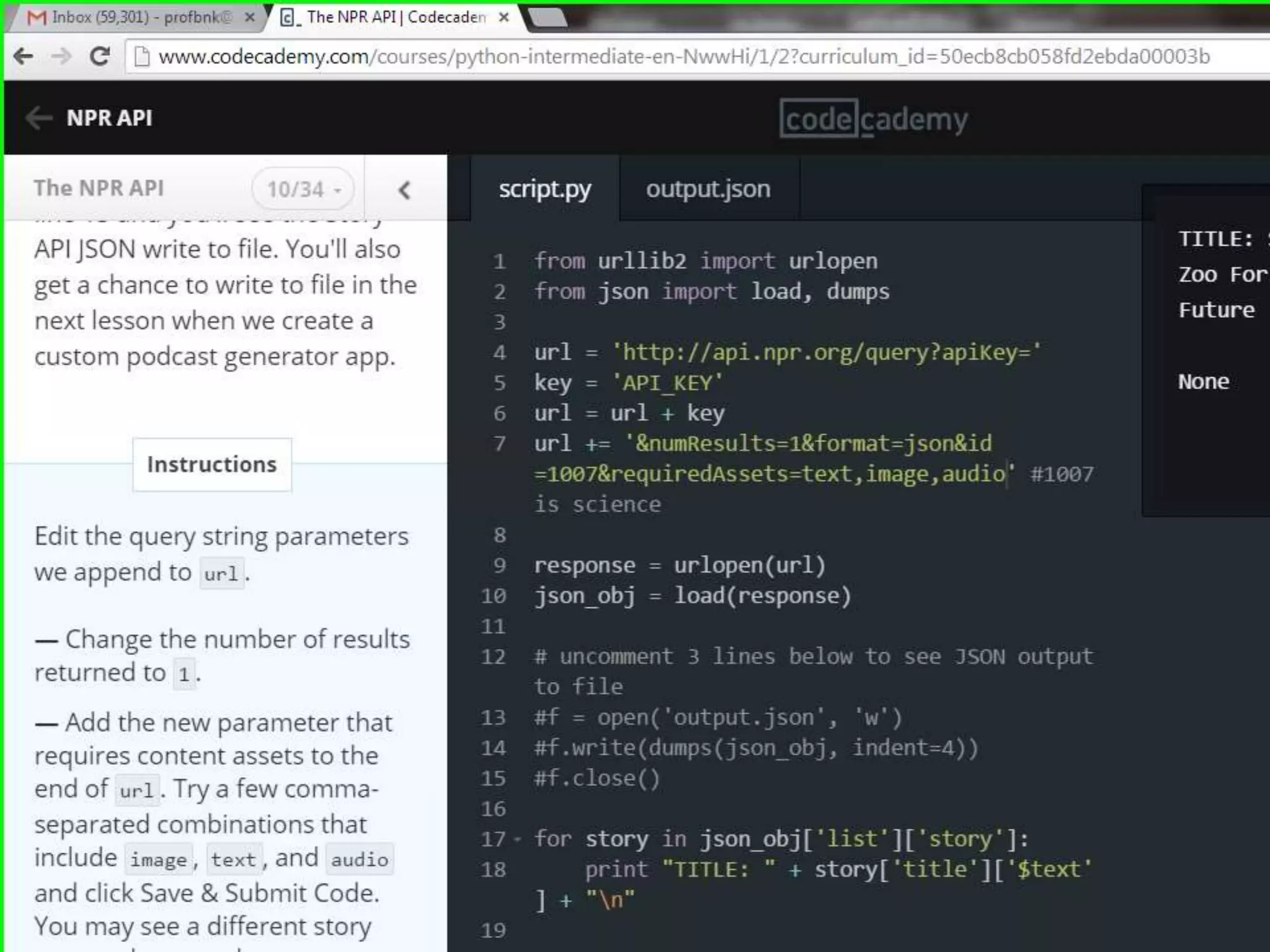Click line number 8 in gutter

500,534
